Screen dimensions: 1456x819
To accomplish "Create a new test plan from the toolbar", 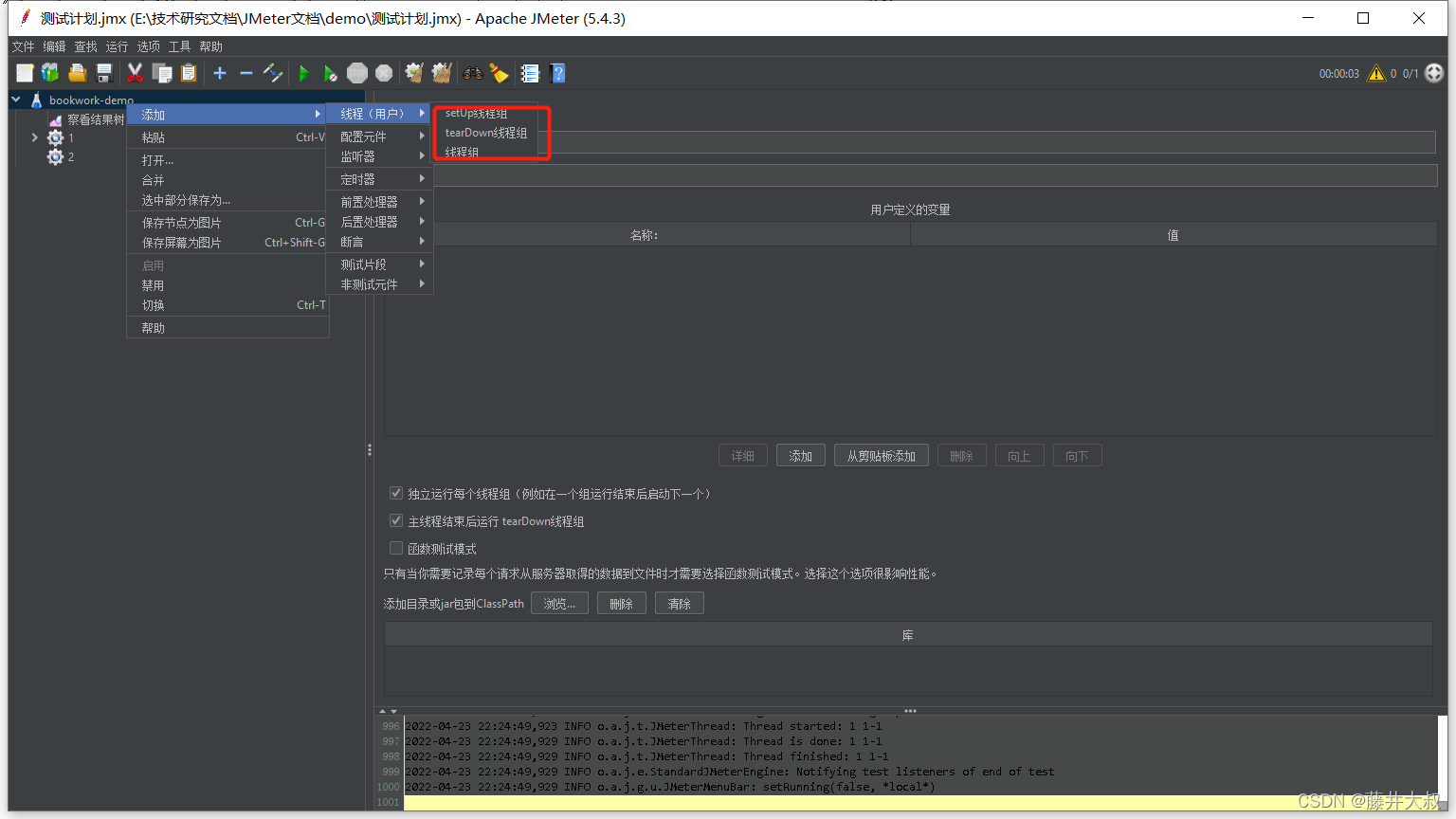I will pyautogui.click(x=26, y=73).
